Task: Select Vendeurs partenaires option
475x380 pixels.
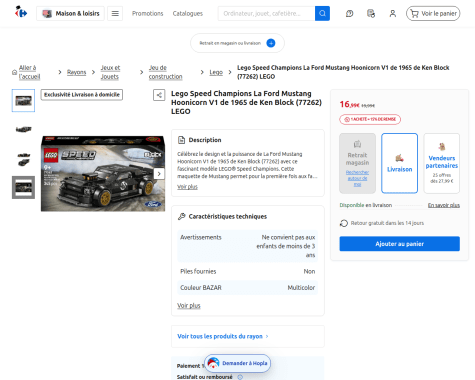Action: [x=442, y=163]
